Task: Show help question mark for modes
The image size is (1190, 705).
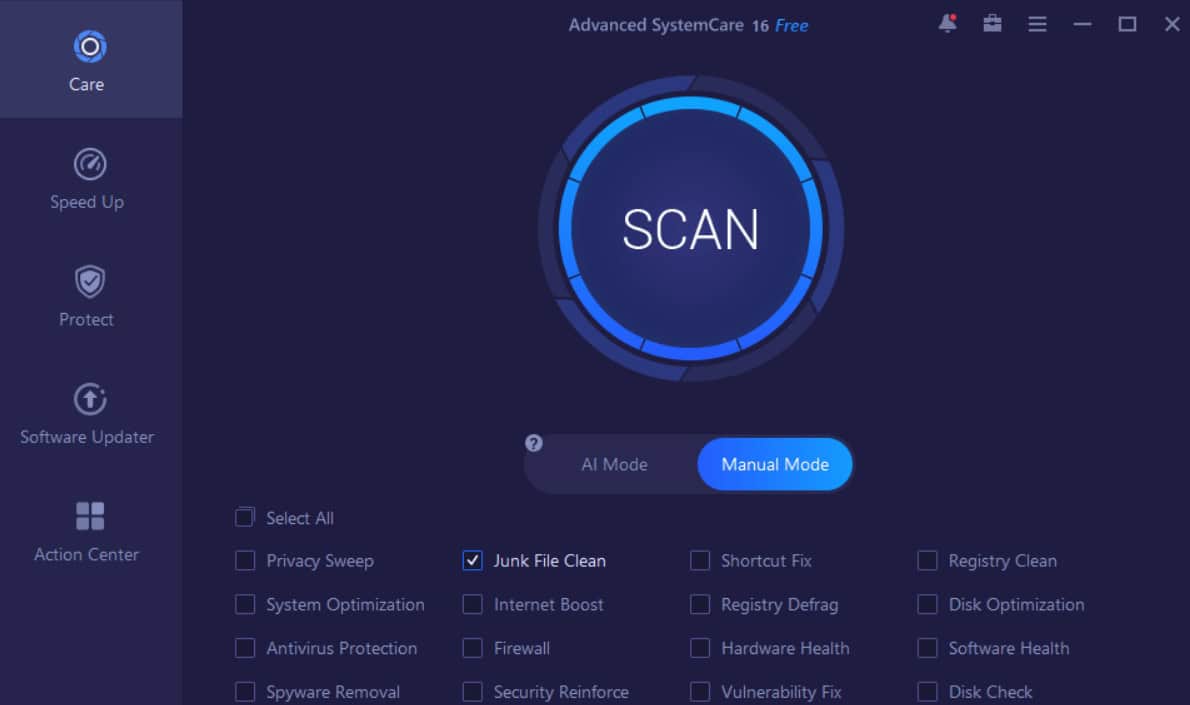Action: 534,443
